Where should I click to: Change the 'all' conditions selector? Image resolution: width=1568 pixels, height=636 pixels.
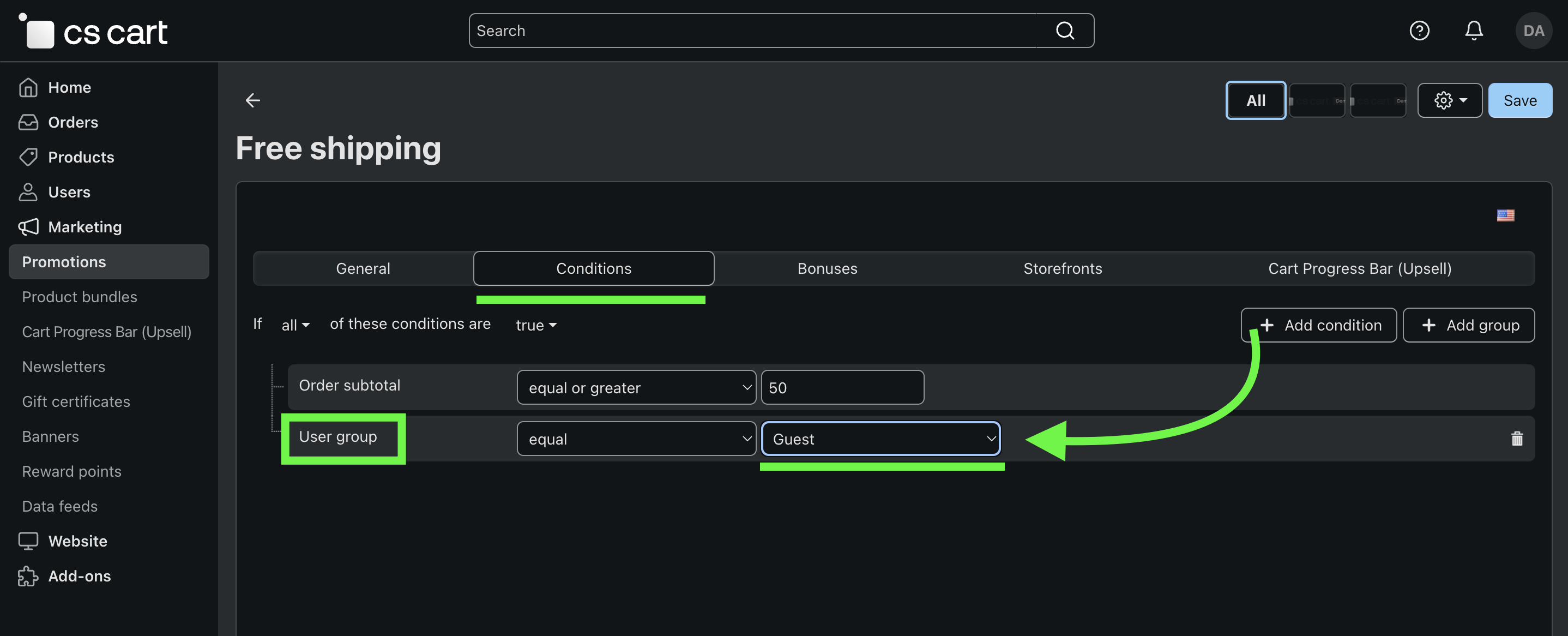[295, 325]
